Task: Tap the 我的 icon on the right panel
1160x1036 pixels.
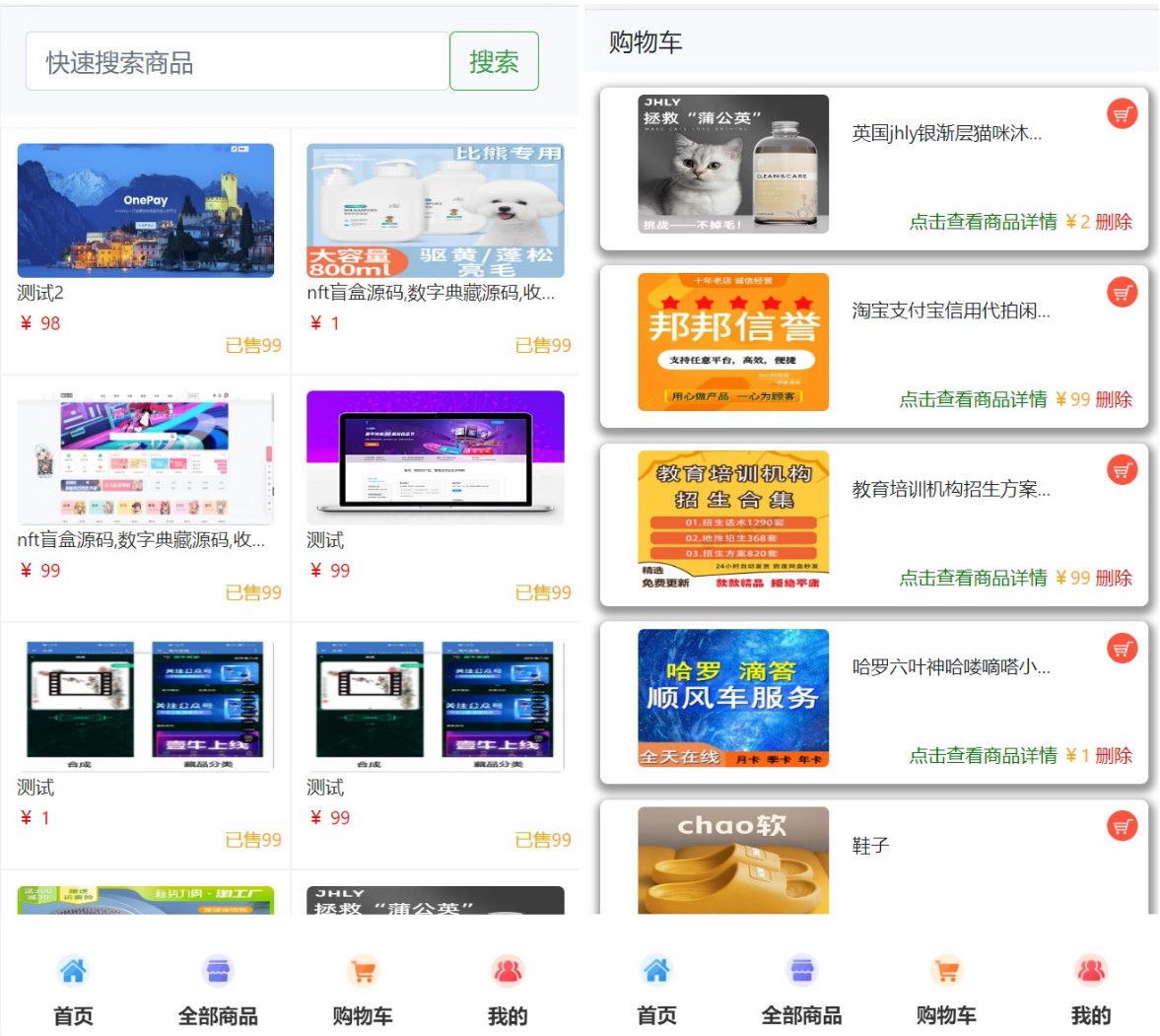Action: 1088,971
